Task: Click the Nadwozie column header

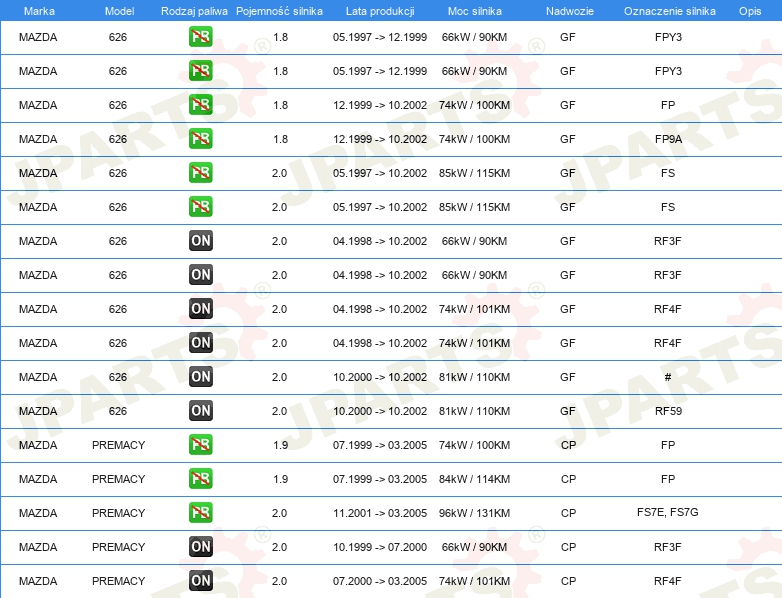Action: (x=570, y=11)
